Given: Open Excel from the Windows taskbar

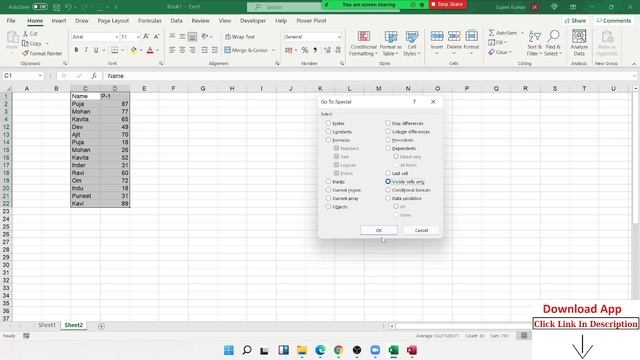Looking at the screenshot, I should pos(393,350).
